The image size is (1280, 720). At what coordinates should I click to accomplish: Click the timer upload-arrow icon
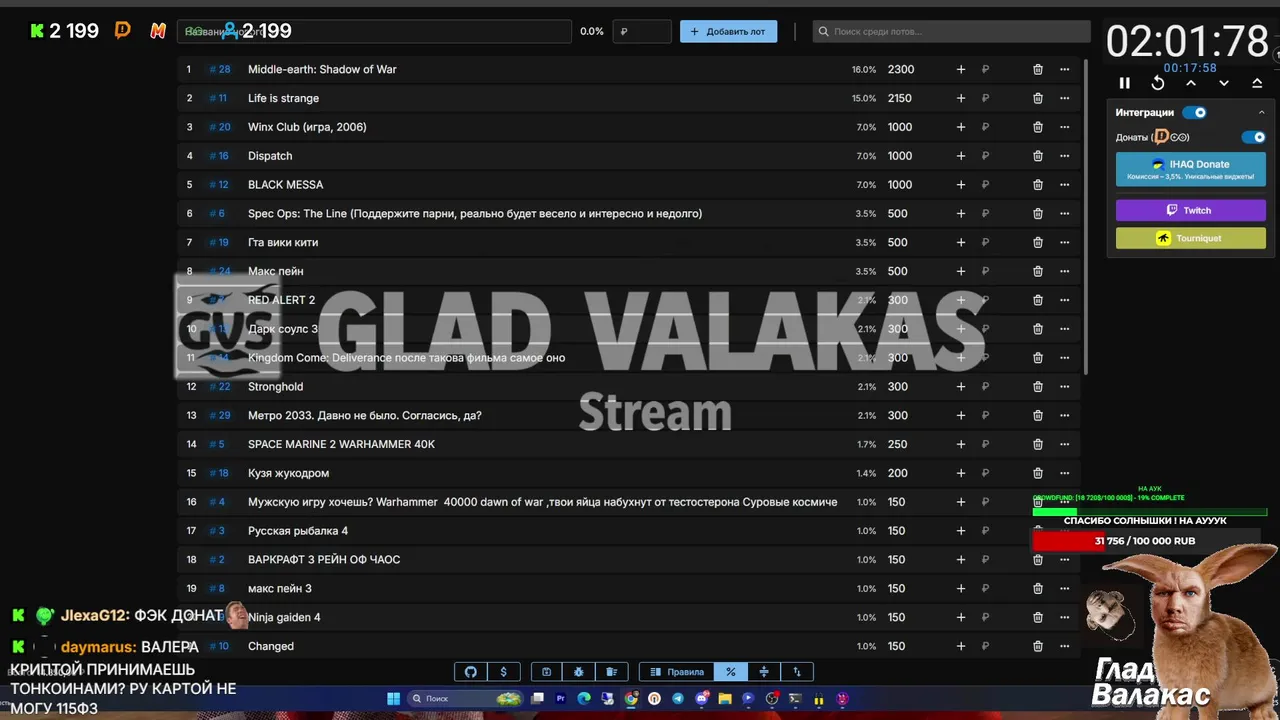[x=1257, y=83]
